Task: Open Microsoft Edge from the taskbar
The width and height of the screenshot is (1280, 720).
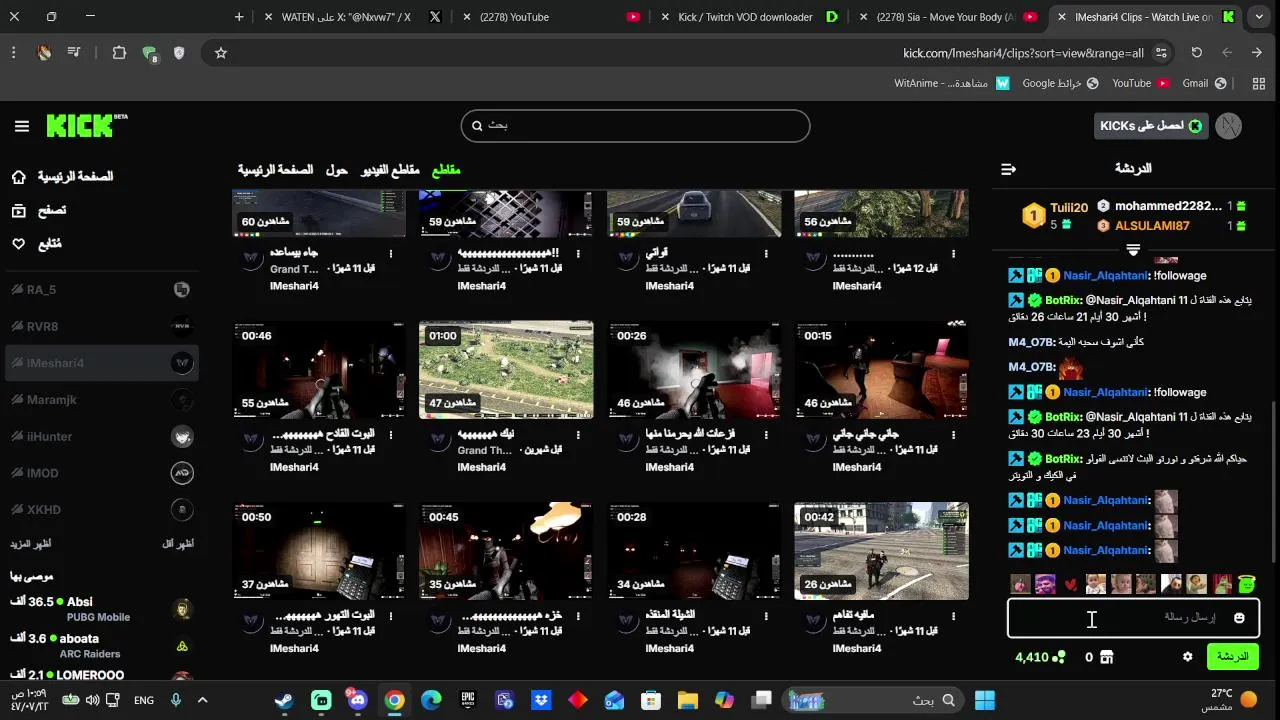Action: point(431,700)
